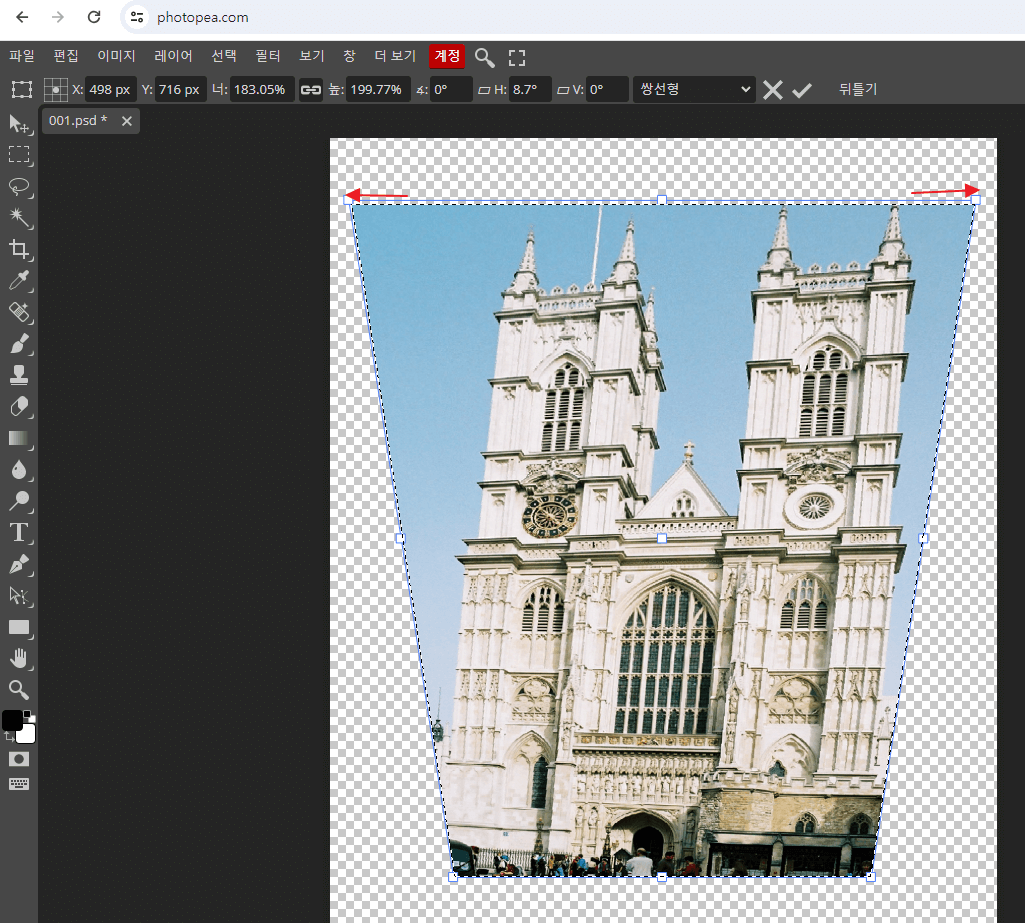The image size is (1025, 923).
Task: Select the Clone Stamp tool
Action: (x=18, y=375)
